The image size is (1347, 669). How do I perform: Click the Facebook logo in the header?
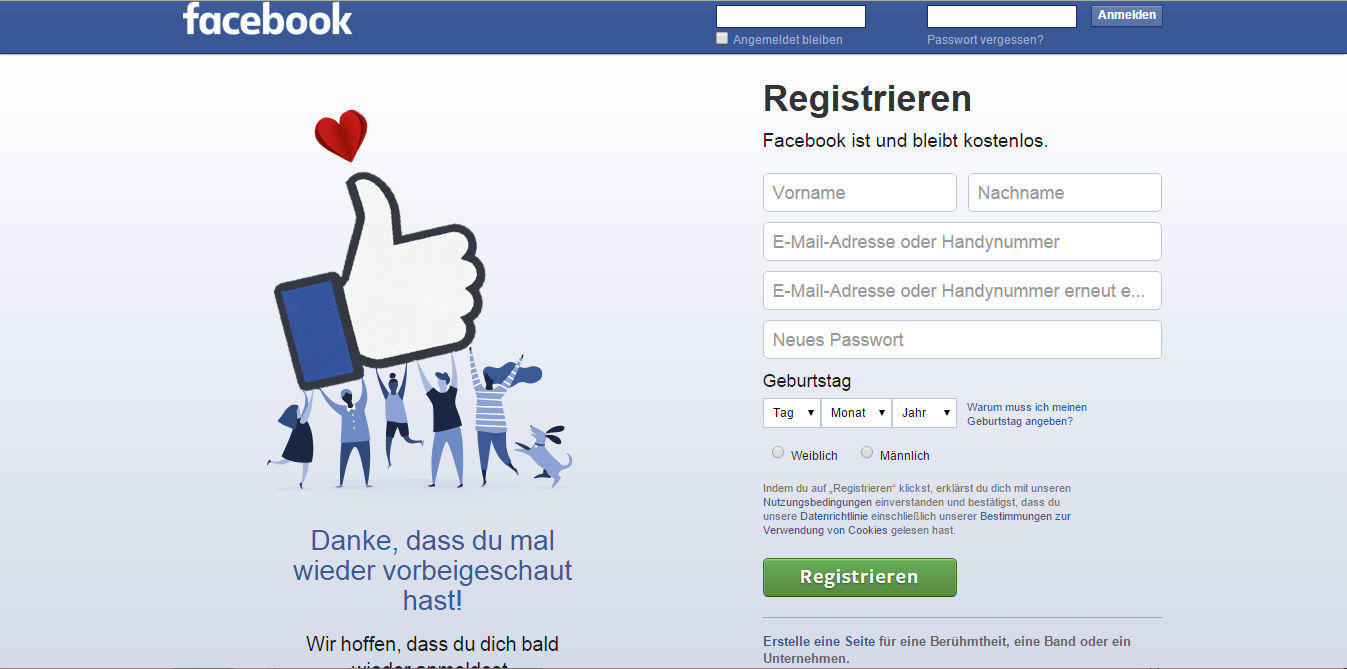click(267, 19)
